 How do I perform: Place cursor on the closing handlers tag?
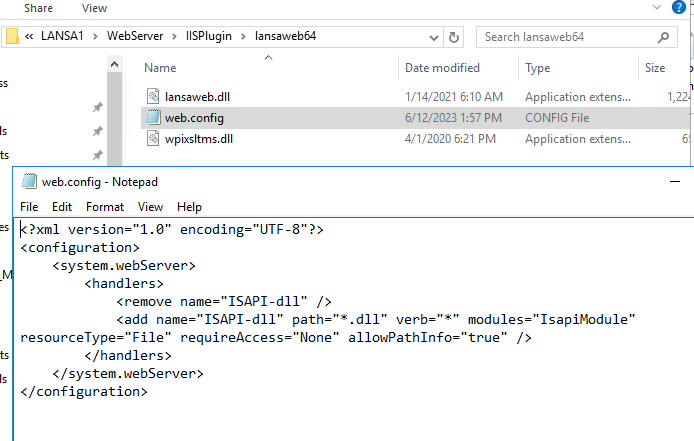tap(128, 356)
